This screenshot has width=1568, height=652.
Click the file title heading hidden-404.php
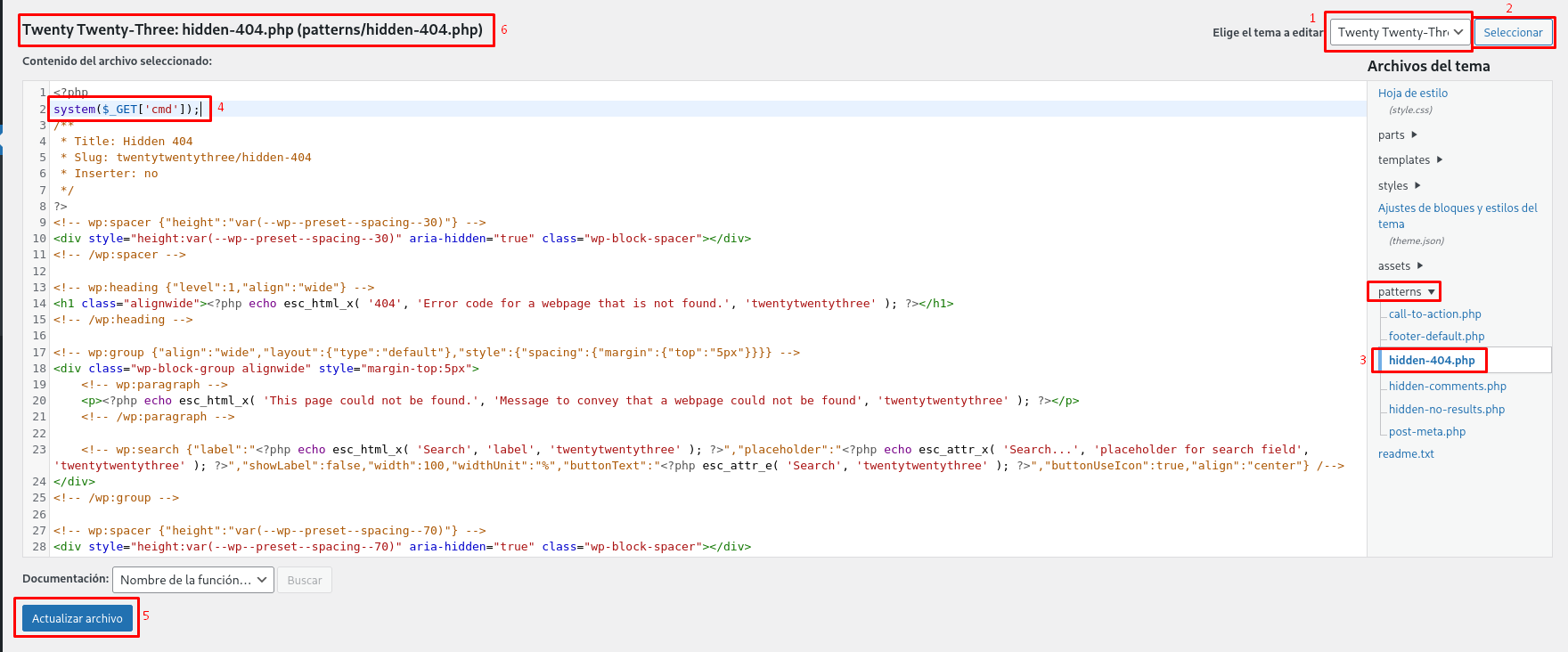(x=253, y=29)
